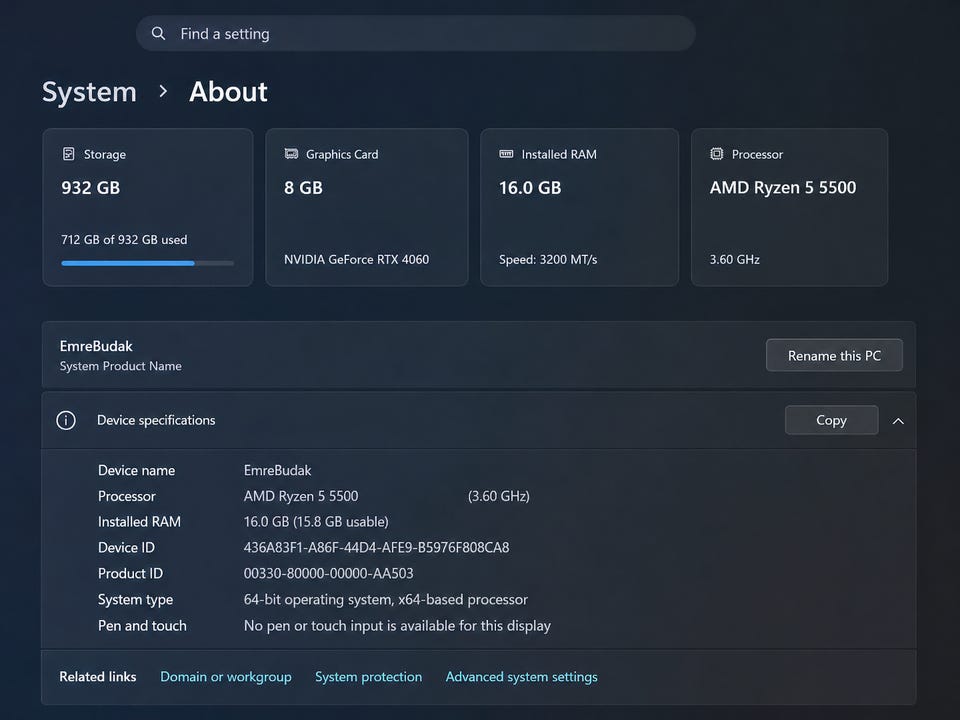Click the Graphics Card icon
The height and width of the screenshot is (720, 960).
[291, 154]
